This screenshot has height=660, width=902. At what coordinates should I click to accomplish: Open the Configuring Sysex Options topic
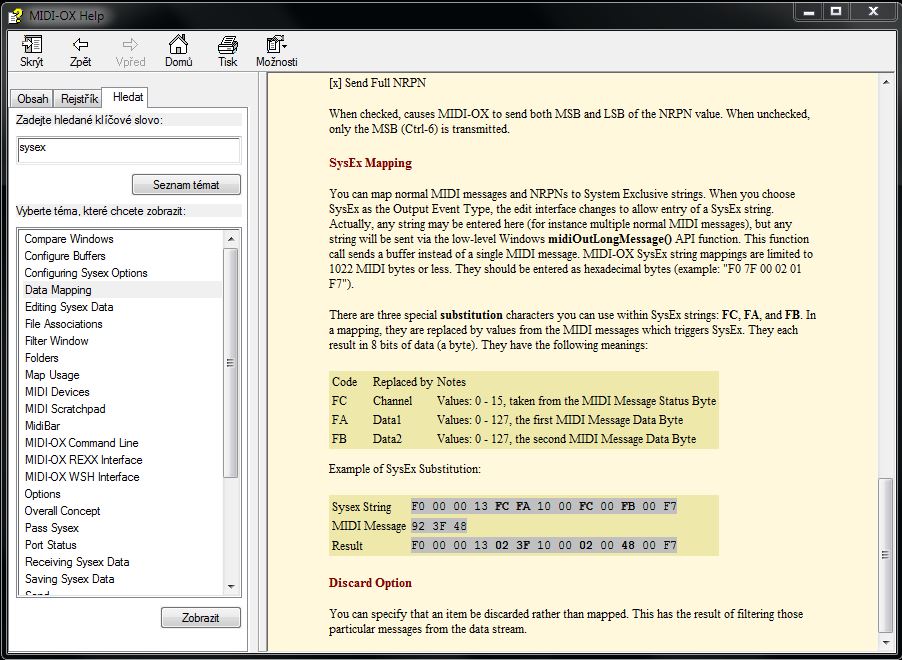point(86,273)
